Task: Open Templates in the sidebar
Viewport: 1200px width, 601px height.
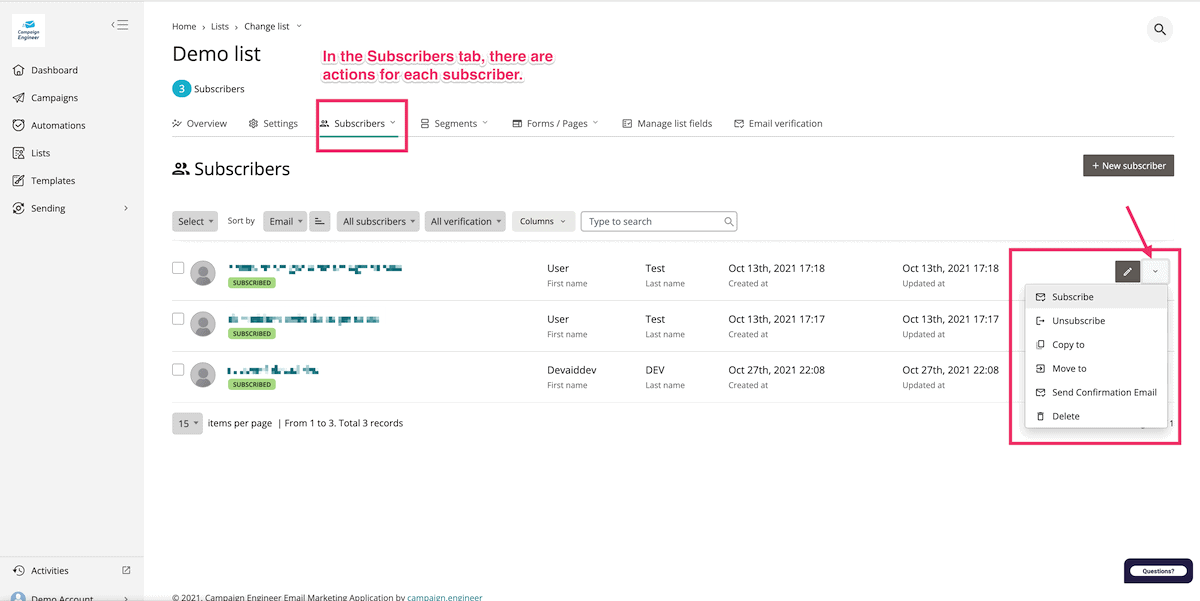Action: 53,181
